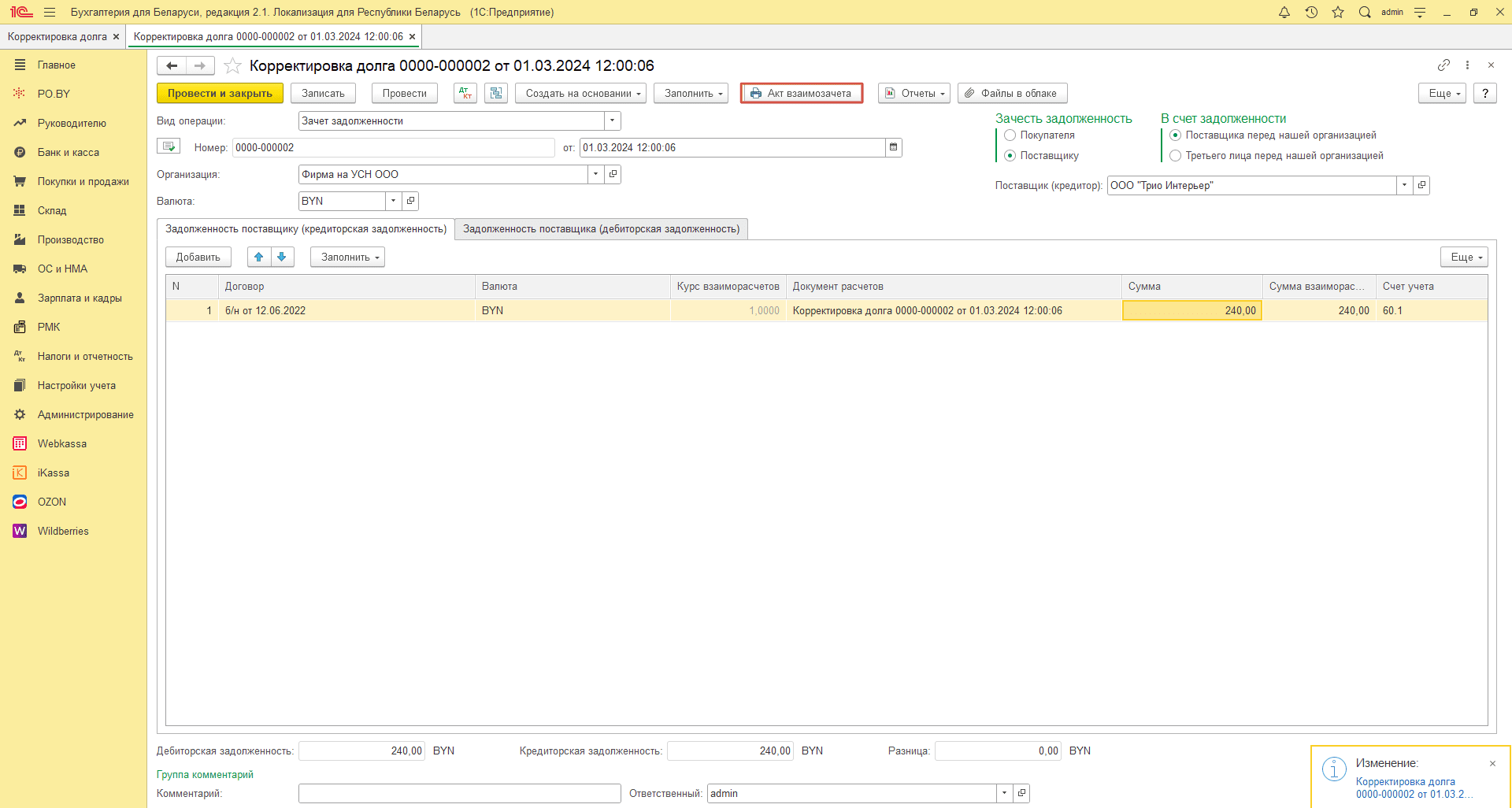
Task: Click document state icon beside Номер
Action: tap(169, 146)
